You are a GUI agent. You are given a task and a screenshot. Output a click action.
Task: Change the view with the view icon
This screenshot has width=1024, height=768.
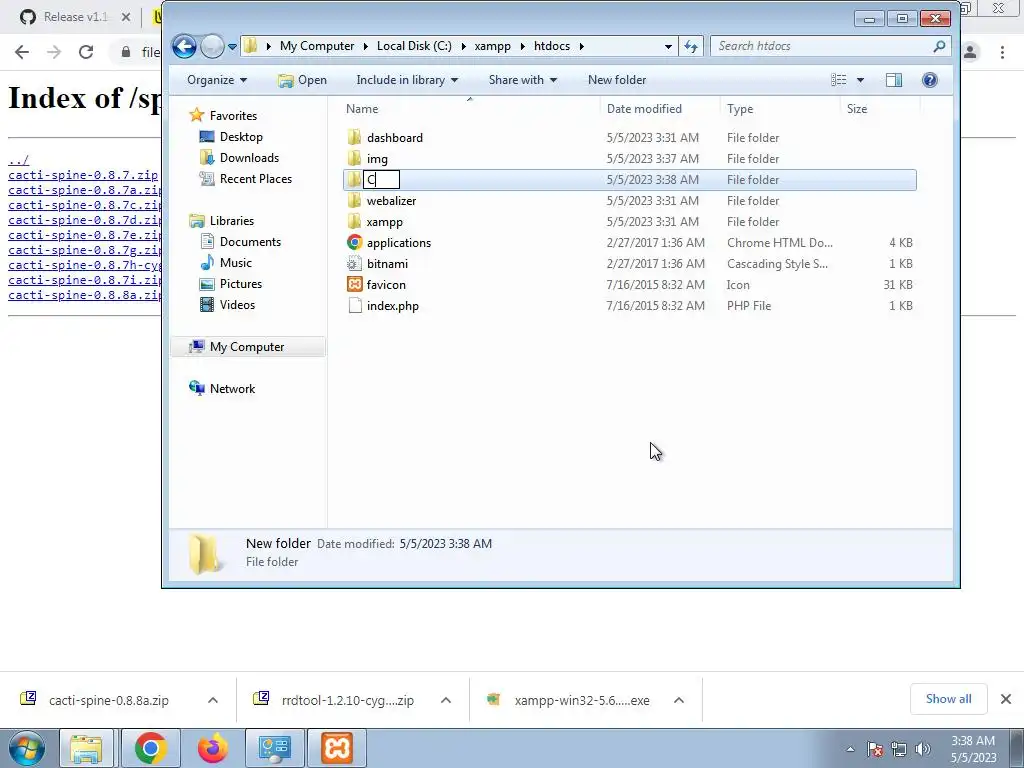(x=839, y=80)
